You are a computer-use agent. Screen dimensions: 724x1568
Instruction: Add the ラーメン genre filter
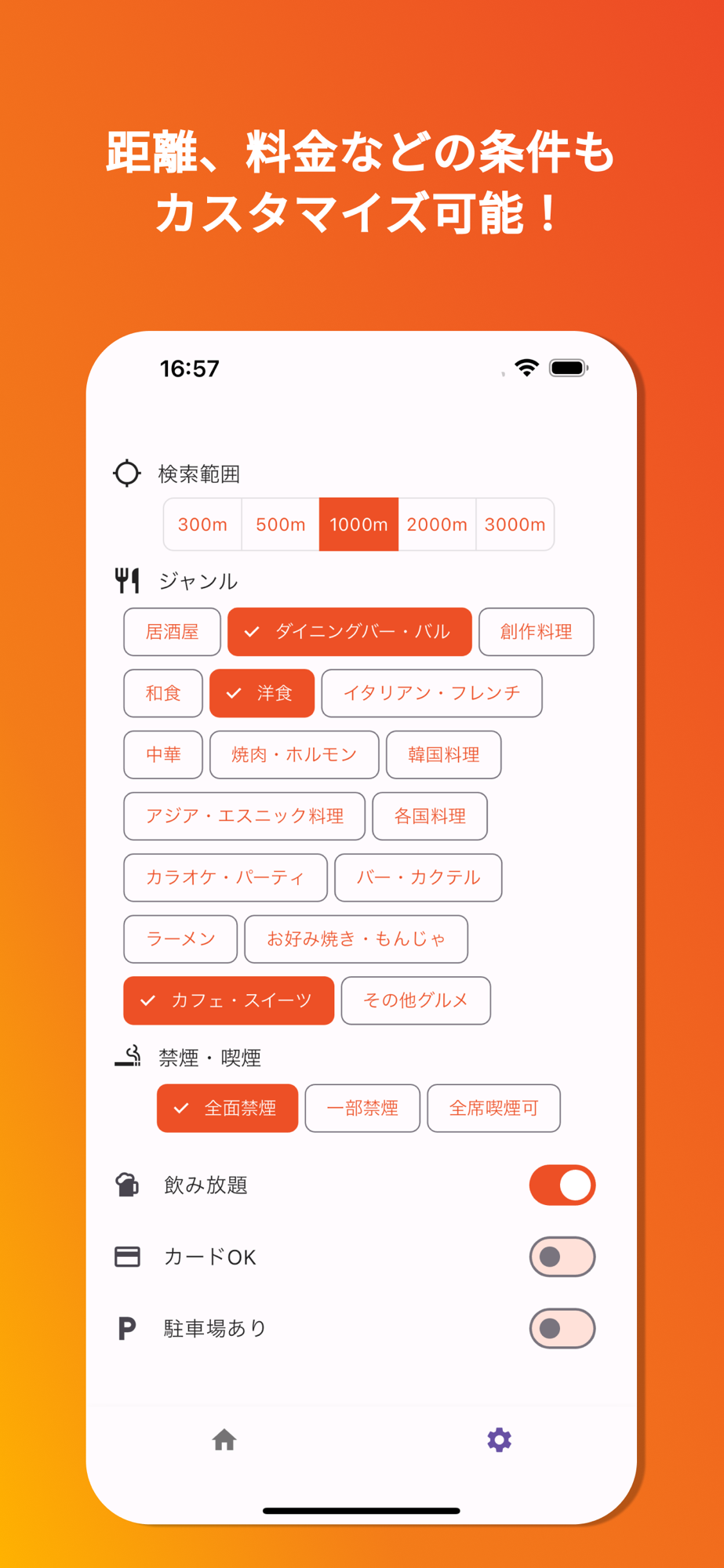click(x=180, y=939)
